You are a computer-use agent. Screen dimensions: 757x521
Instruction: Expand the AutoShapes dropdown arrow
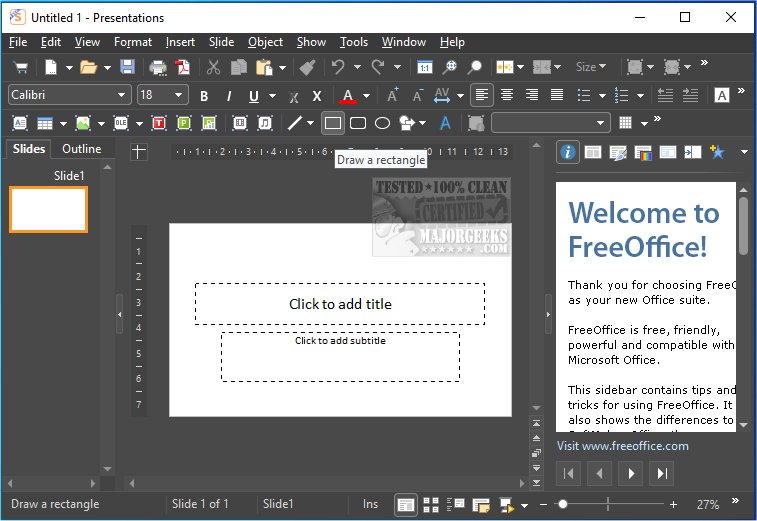click(422, 123)
